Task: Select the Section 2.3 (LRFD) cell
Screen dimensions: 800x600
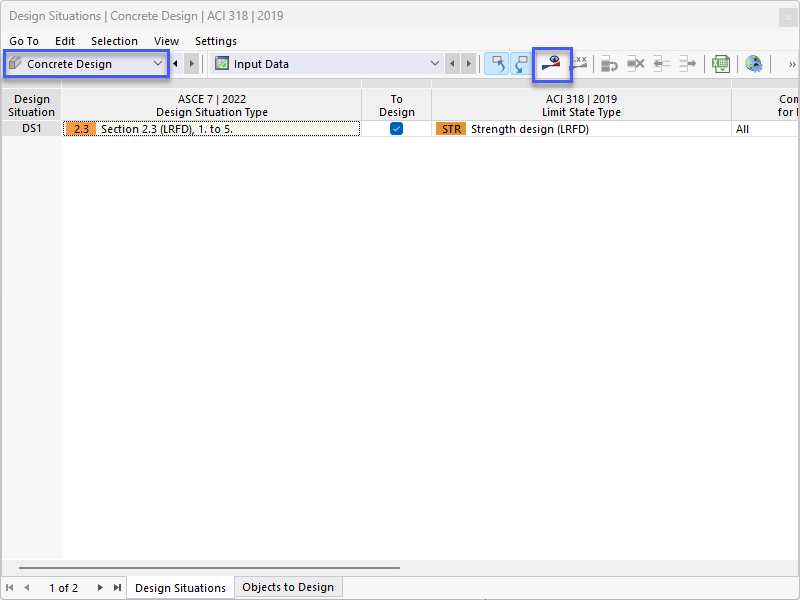Action: point(212,129)
